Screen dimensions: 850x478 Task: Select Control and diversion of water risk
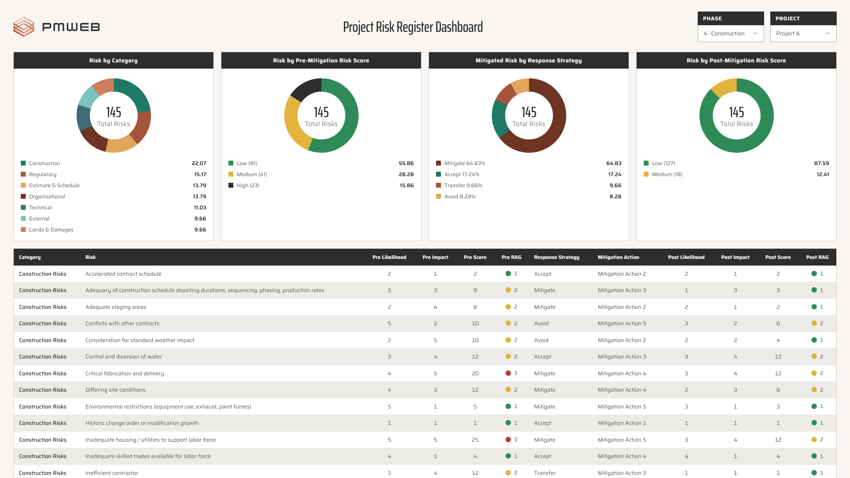pyautogui.click(x=123, y=357)
